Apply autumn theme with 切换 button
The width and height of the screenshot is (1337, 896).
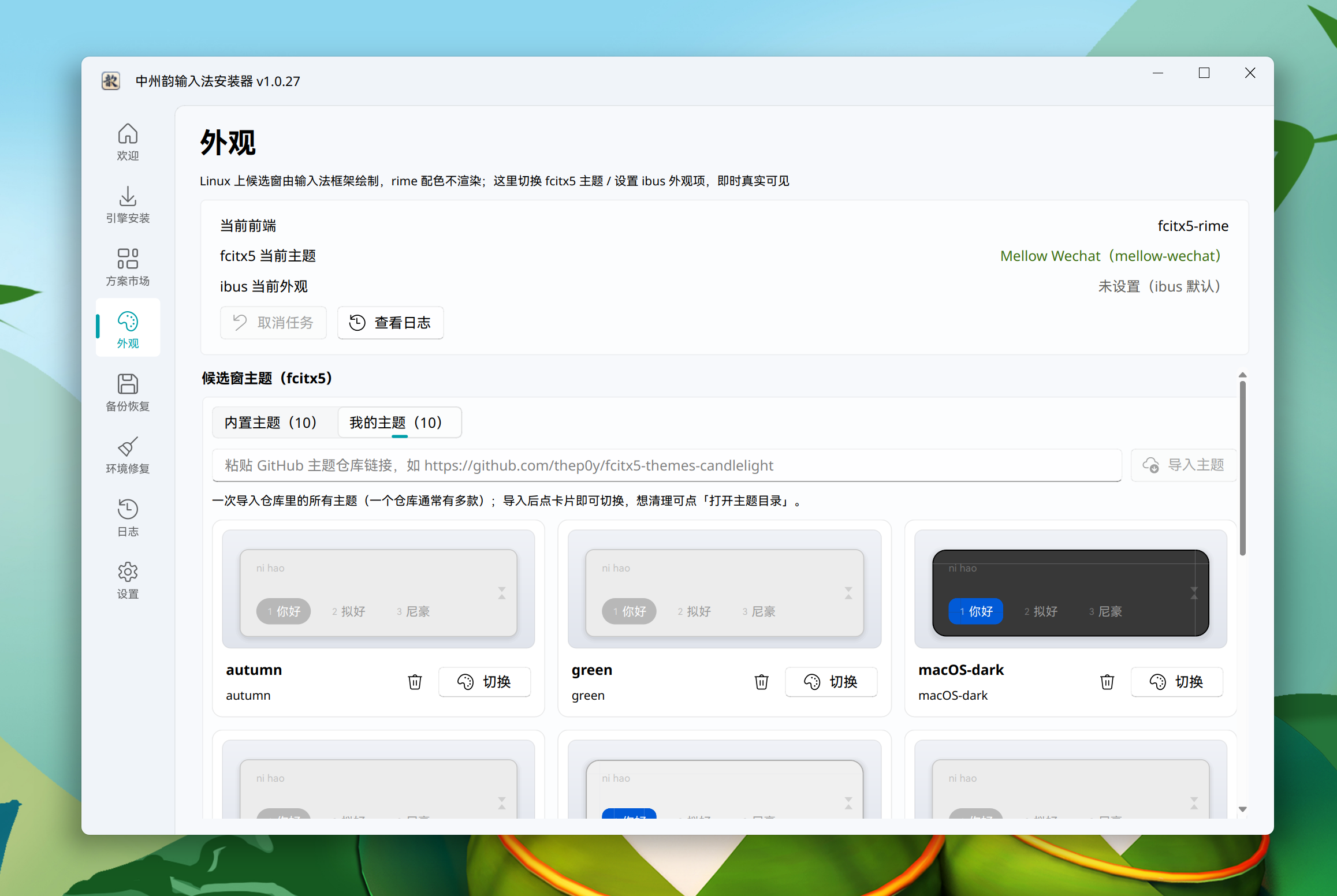(485, 682)
